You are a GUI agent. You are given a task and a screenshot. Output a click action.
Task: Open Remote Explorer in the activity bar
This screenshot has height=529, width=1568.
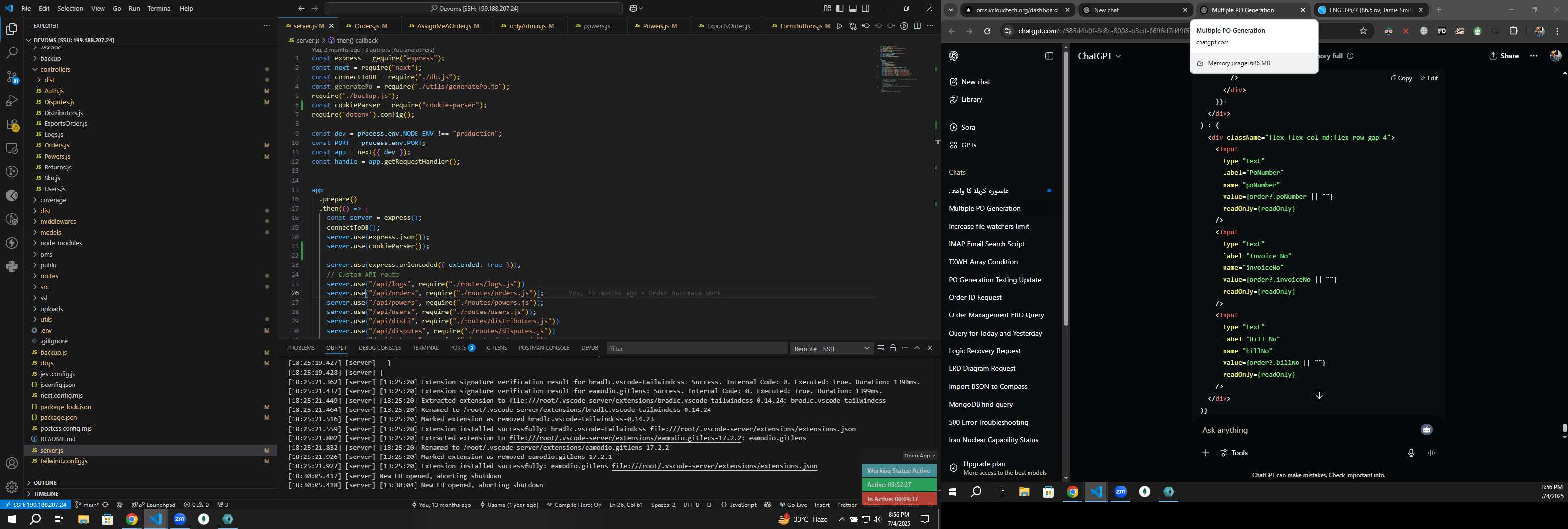point(12,148)
